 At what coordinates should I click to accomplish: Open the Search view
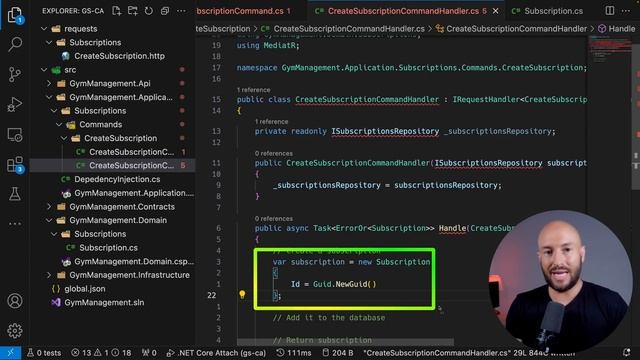pos(15,44)
